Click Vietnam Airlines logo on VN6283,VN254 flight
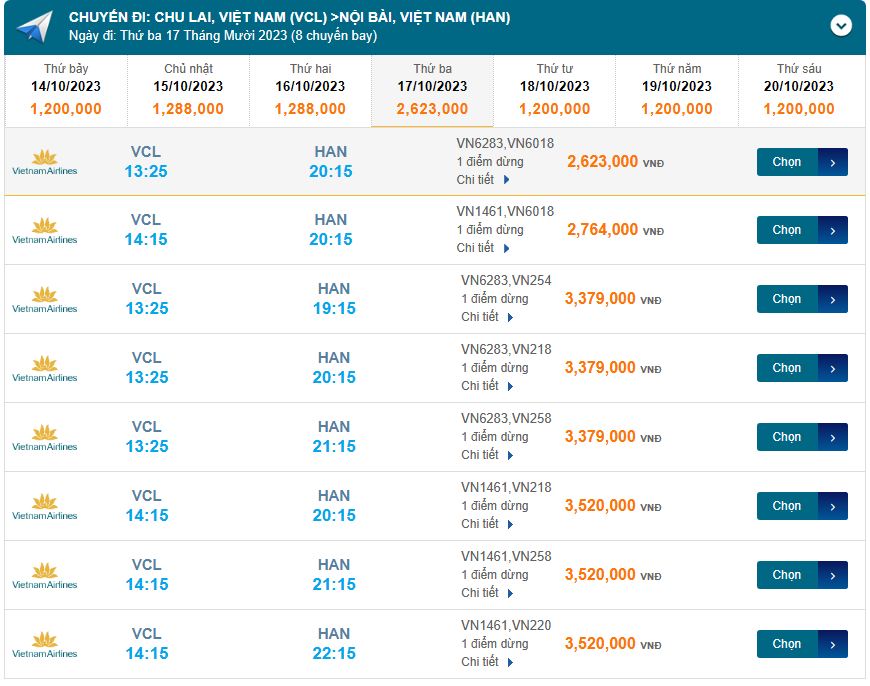 pyautogui.click(x=44, y=300)
